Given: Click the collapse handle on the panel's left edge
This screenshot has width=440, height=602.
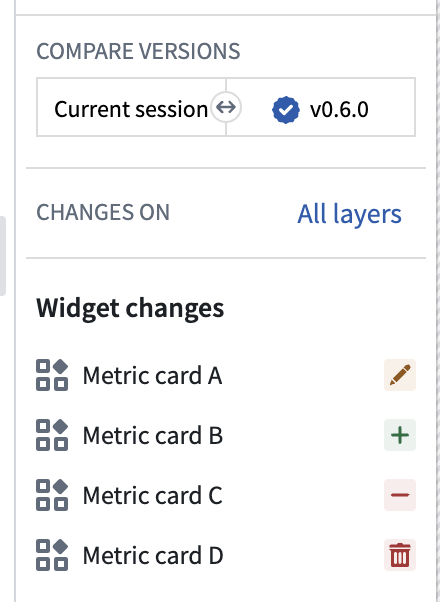Looking at the screenshot, I should click(x=3, y=256).
